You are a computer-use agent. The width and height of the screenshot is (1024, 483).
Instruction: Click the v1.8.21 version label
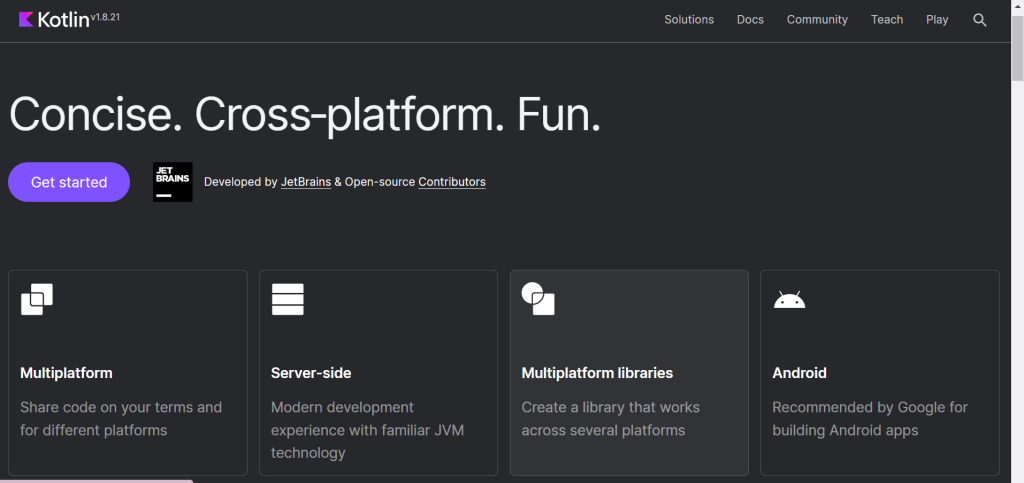(x=105, y=17)
